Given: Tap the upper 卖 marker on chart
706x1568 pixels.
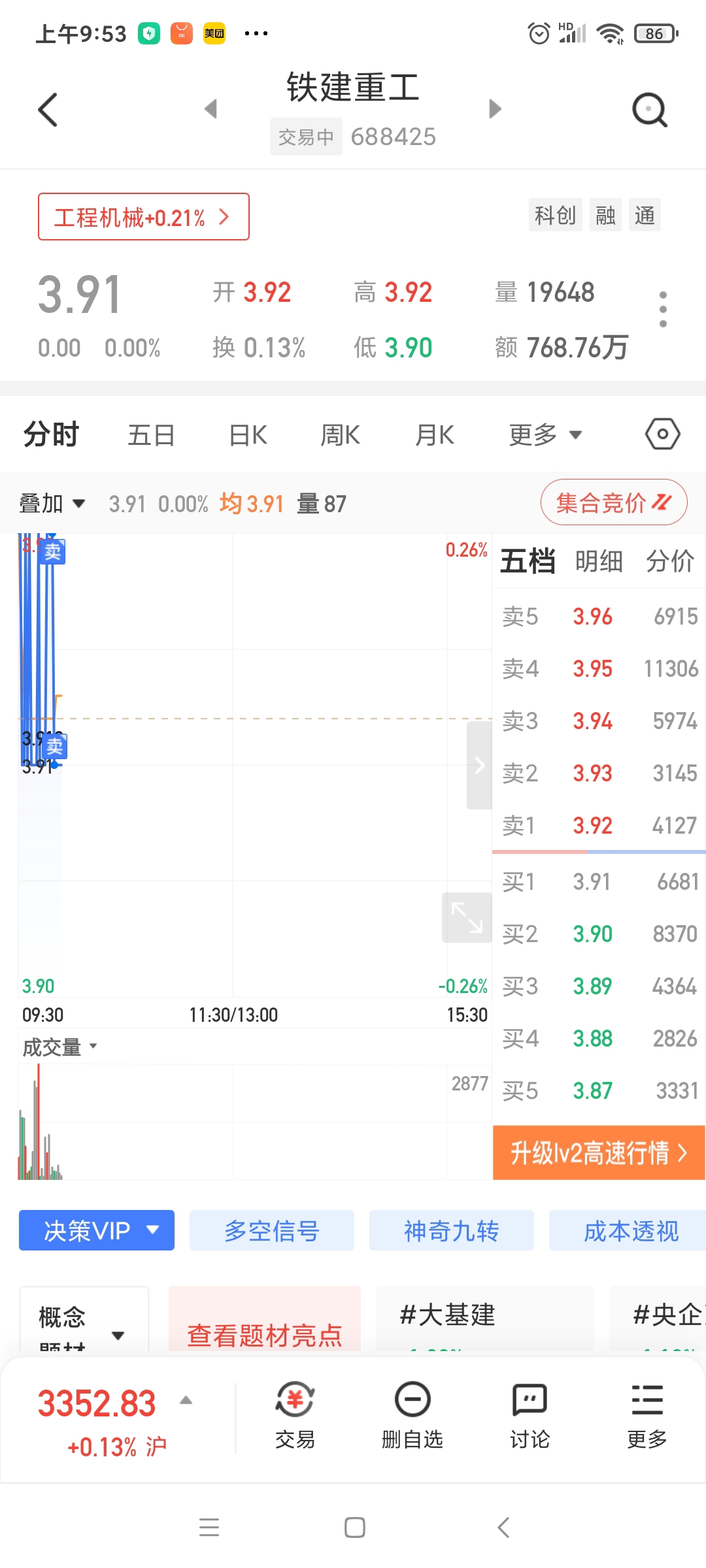Looking at the screenshot, I should 52,551.
